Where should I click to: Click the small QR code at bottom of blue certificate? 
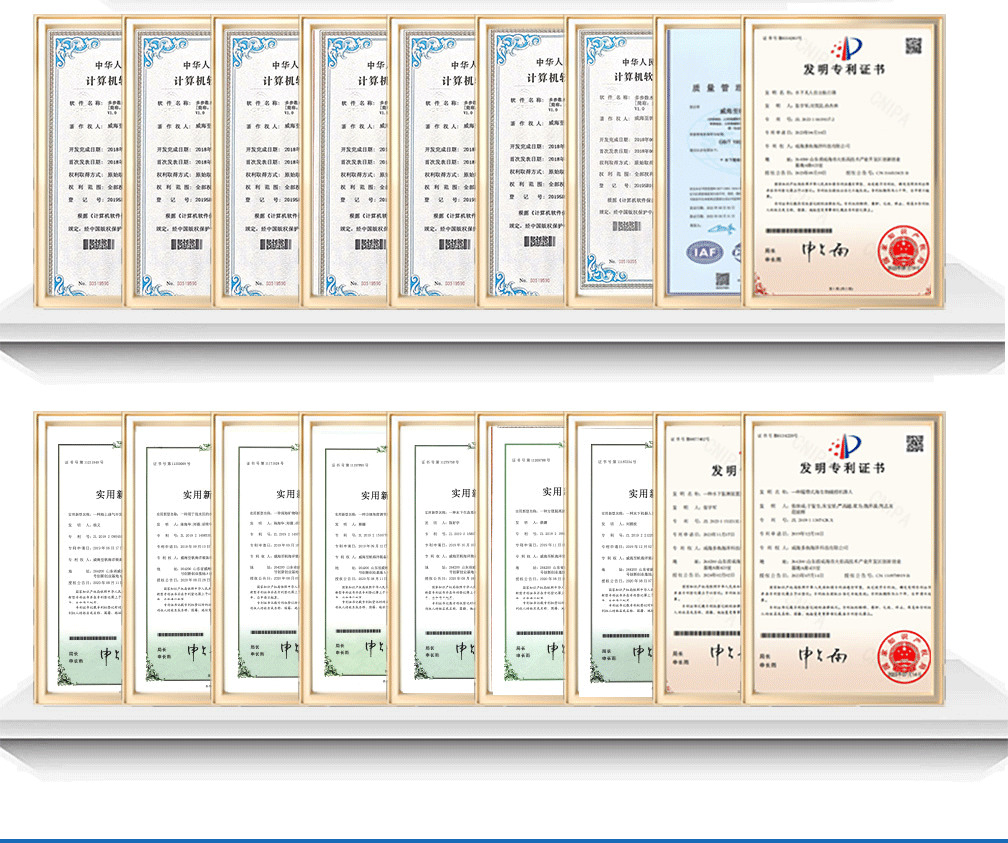(722, 280)
